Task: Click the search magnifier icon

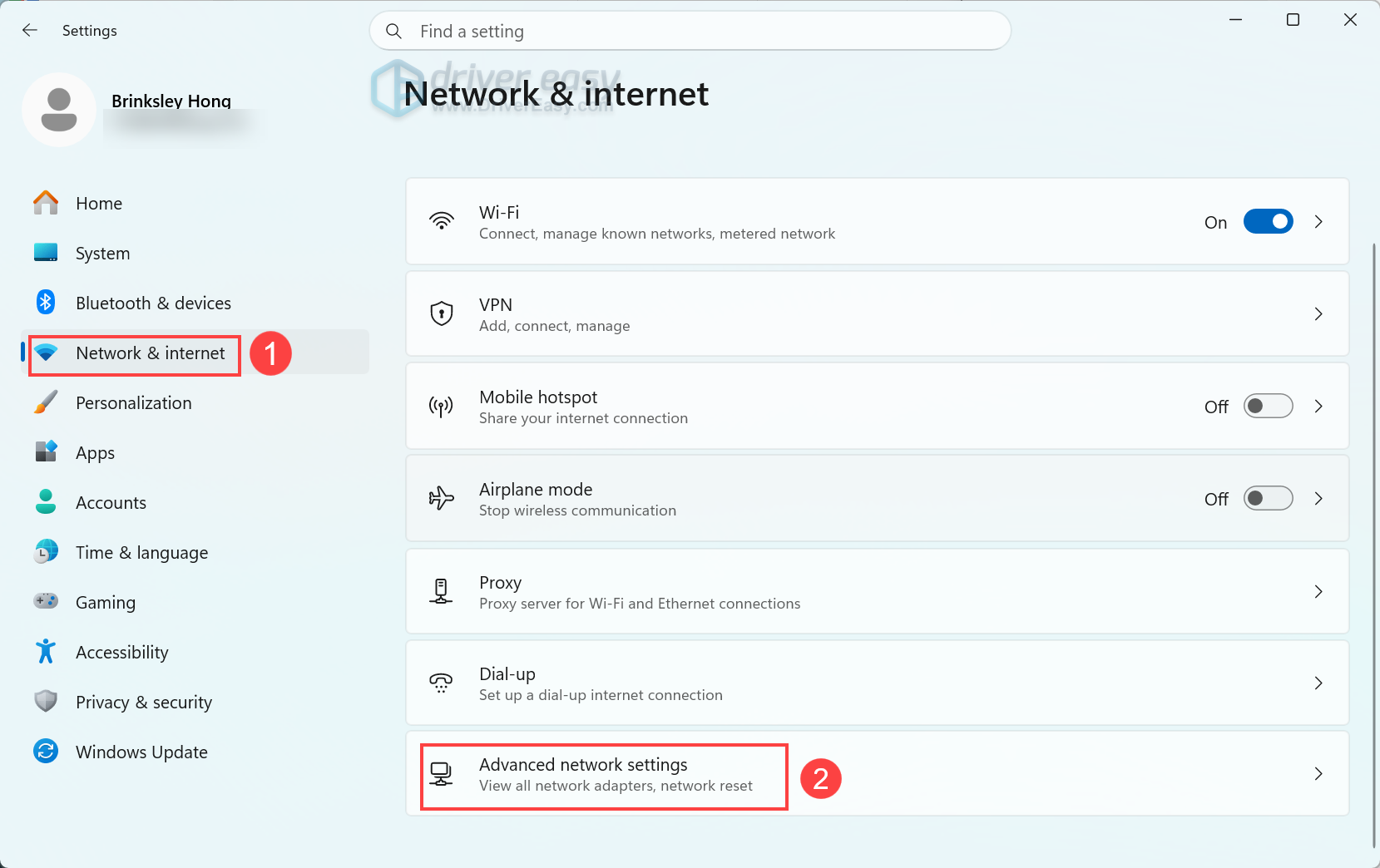Action: pyautogui.click(x=394, y=32)
